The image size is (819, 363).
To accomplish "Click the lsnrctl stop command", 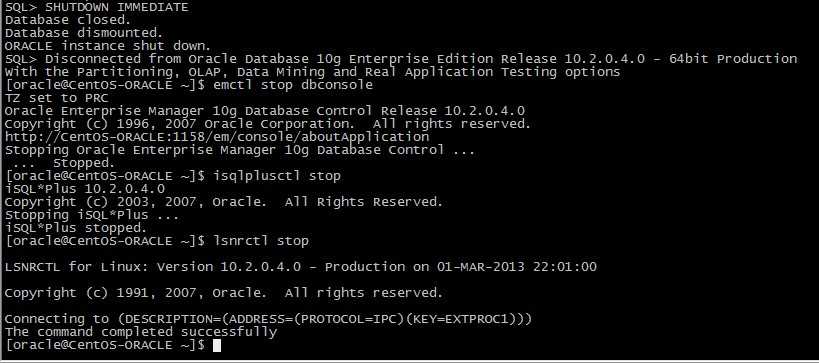I will 261,241.
